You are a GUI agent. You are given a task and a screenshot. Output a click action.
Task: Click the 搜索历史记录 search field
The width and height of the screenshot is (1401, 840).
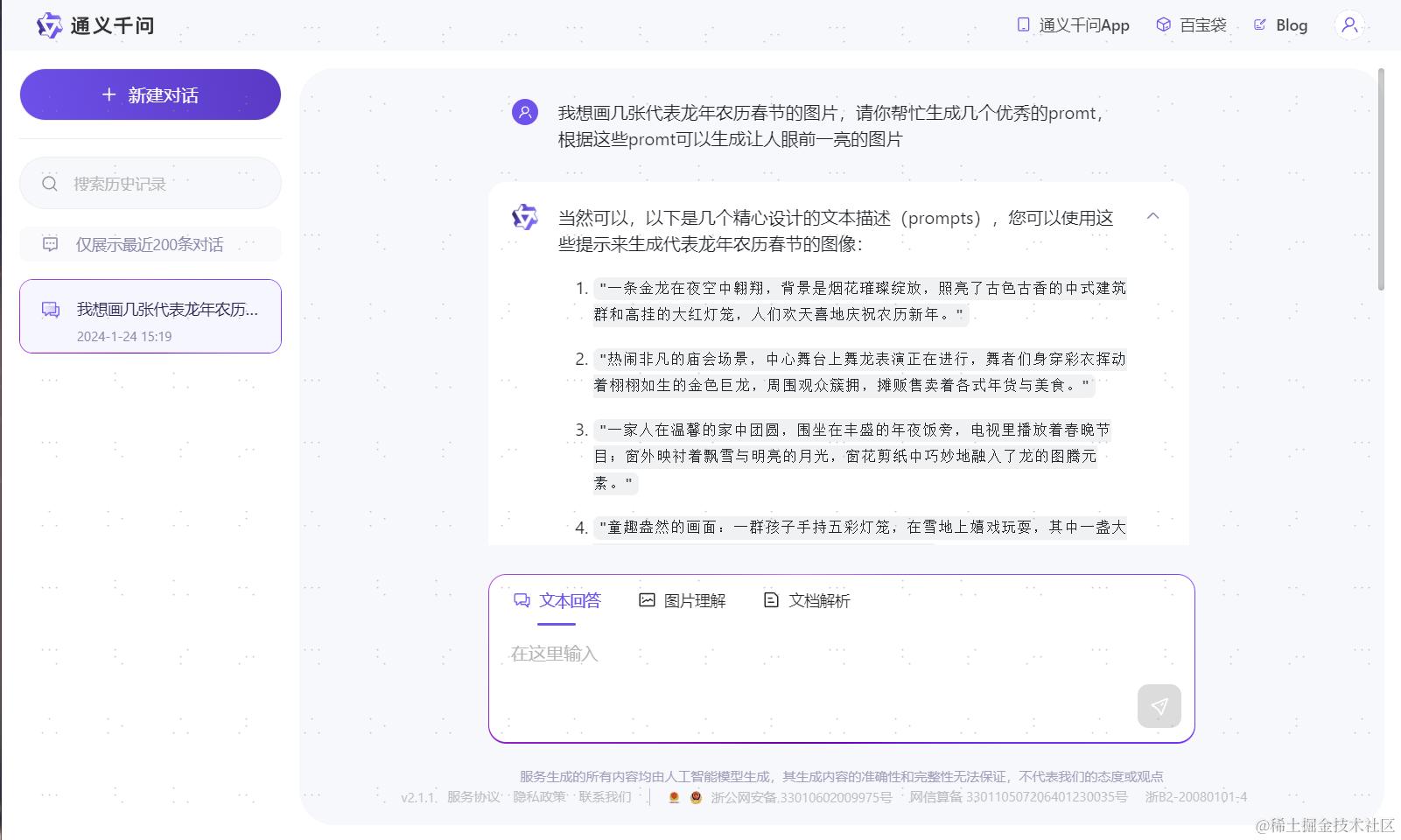(151, 183)
